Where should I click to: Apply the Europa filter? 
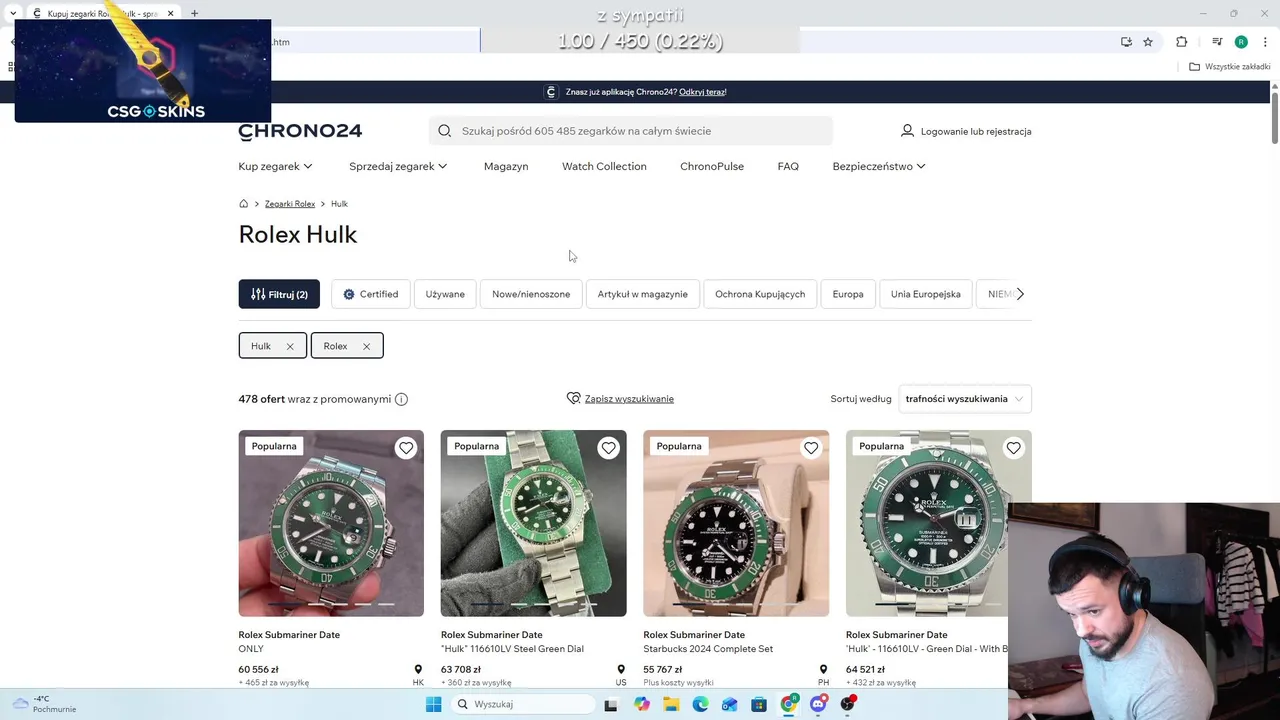pos(848,294)
